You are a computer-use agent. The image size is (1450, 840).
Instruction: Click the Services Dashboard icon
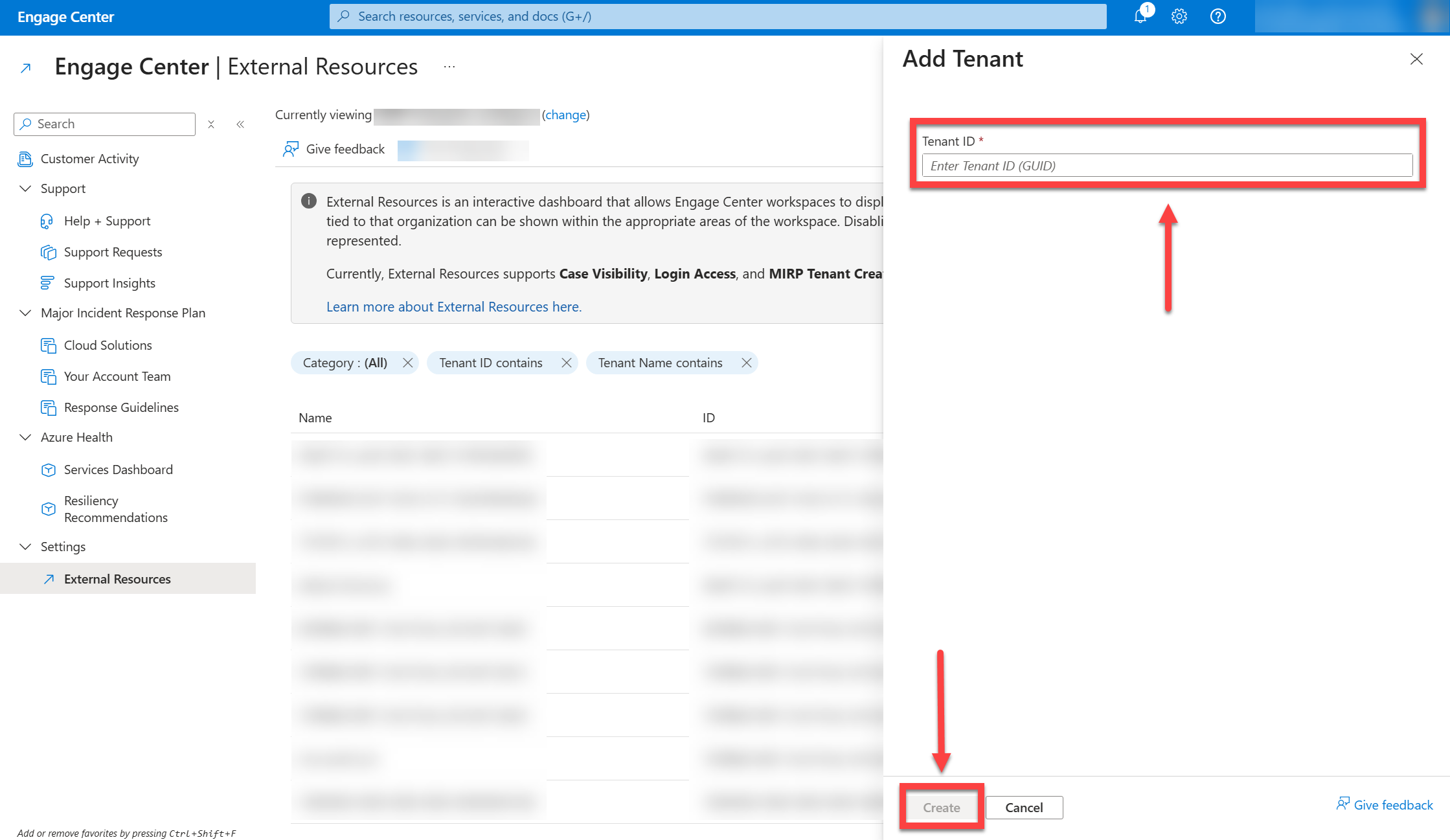pyautogui.click(x=48, y=470)
